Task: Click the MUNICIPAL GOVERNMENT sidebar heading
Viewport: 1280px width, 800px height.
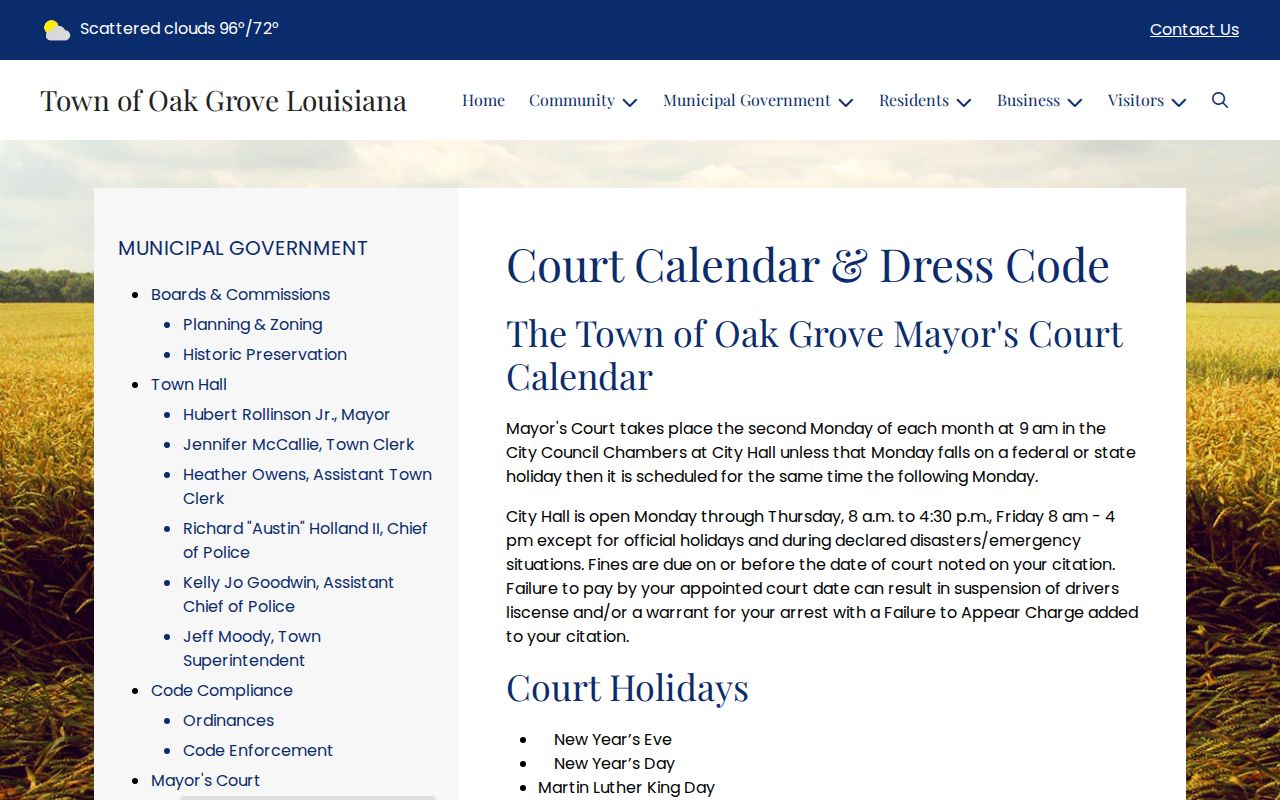Action: (243, 248)
